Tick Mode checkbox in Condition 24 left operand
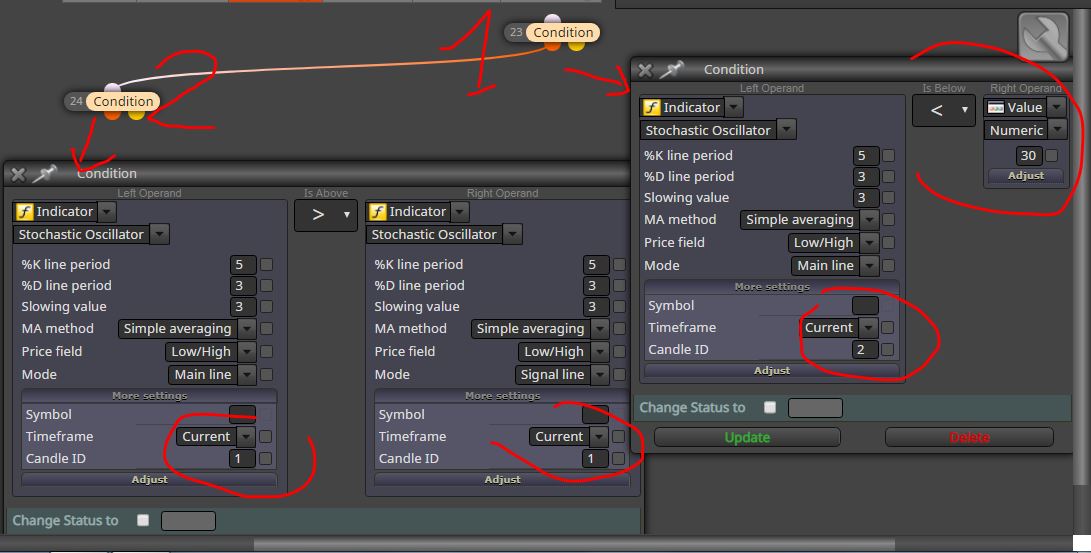Image resolution: width=1091 pixels, height=553 pixels. coord(266,374)
